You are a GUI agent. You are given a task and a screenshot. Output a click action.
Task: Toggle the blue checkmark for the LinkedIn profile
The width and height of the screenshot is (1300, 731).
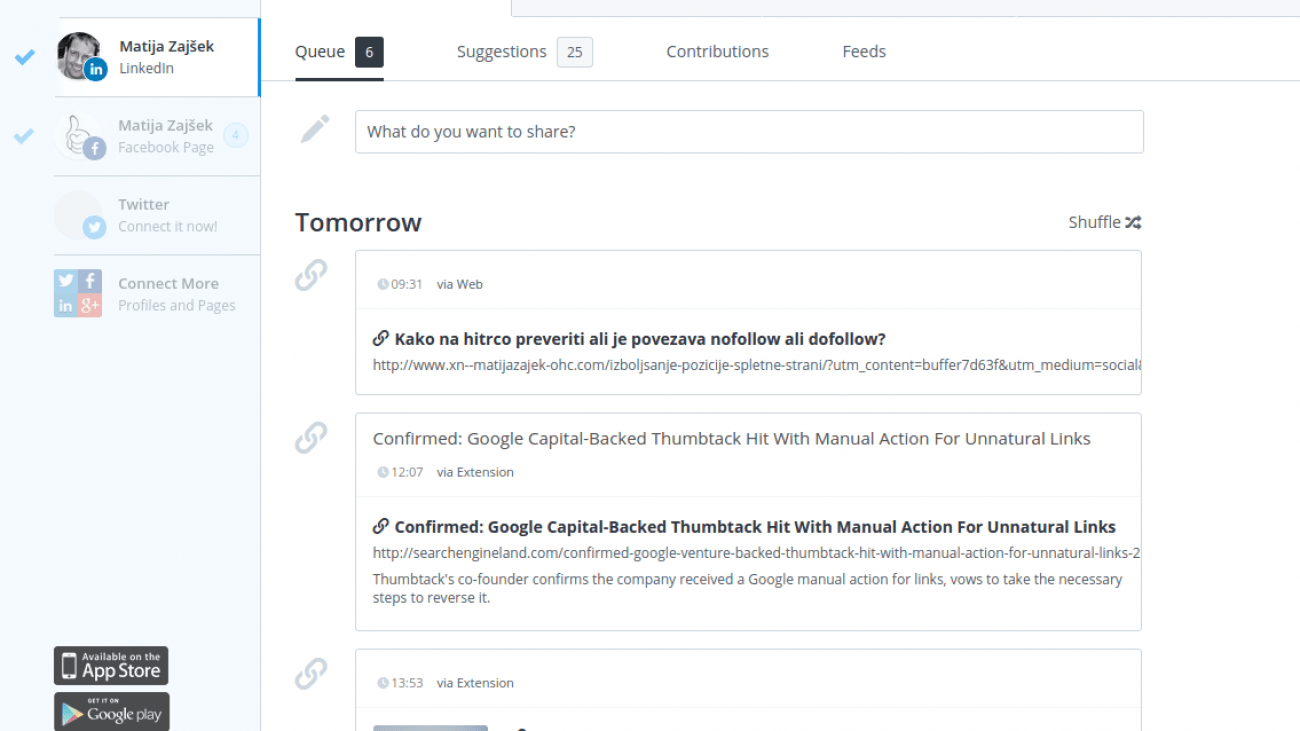(x=23, y=57)
